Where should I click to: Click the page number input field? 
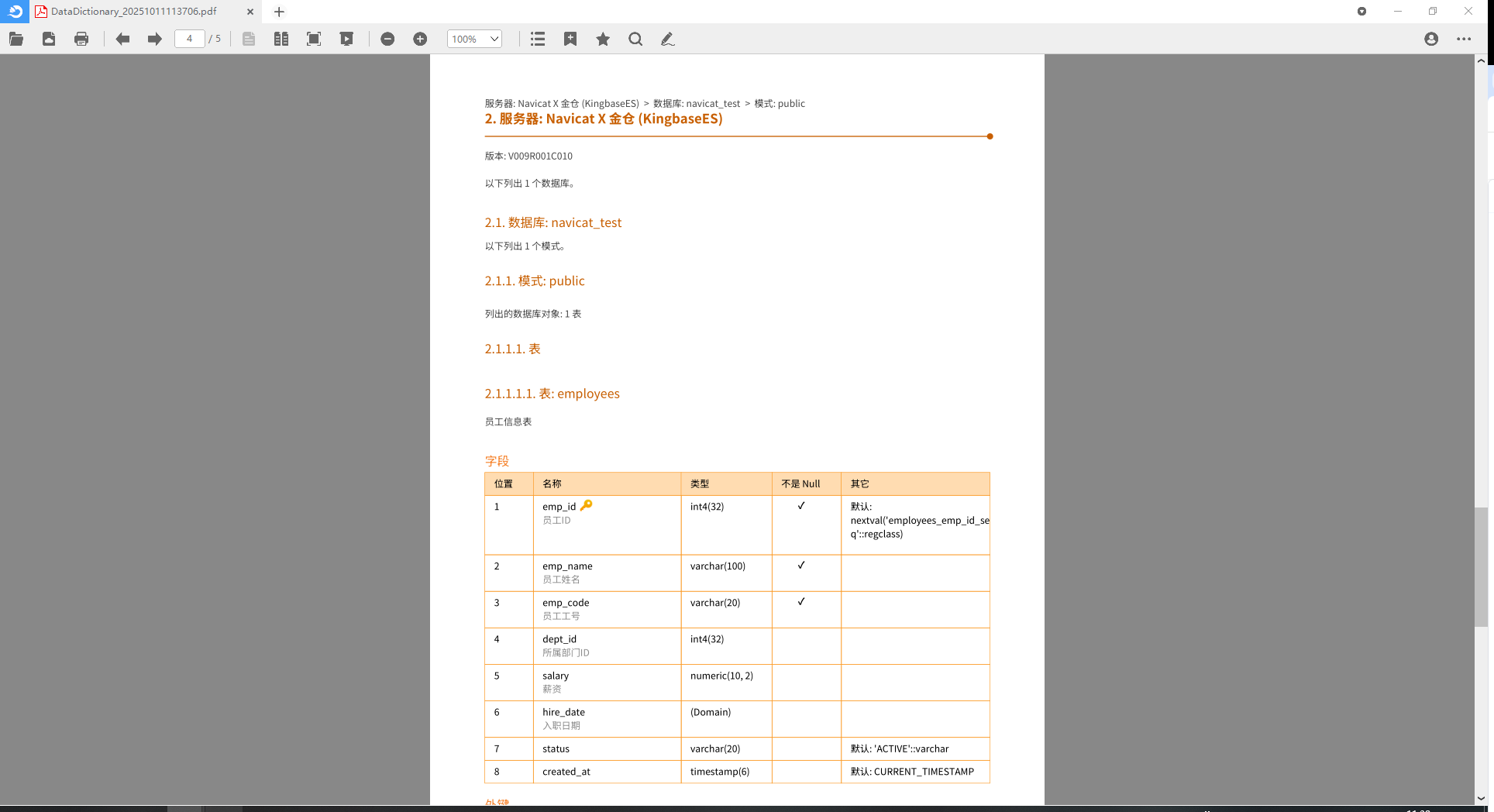[190, 39]
